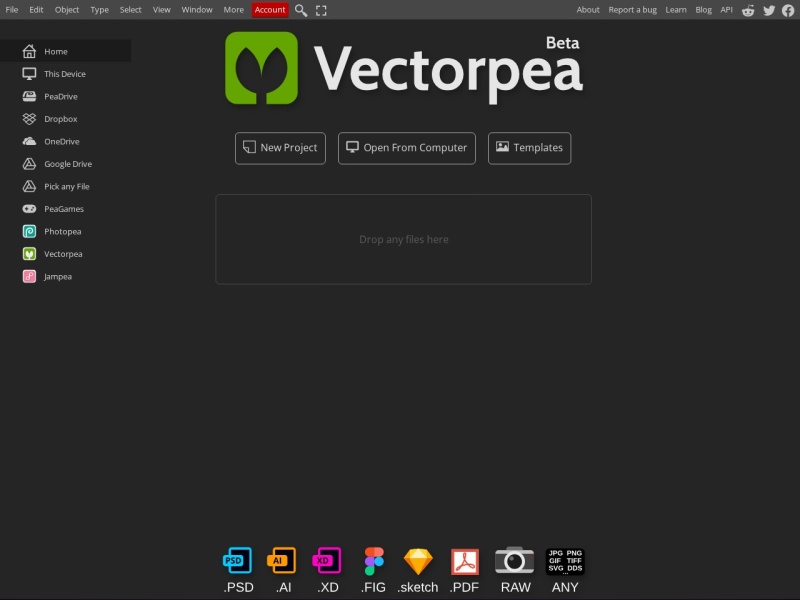Open the More menu
Screen dimensions: 800x600
coord(234,10)
